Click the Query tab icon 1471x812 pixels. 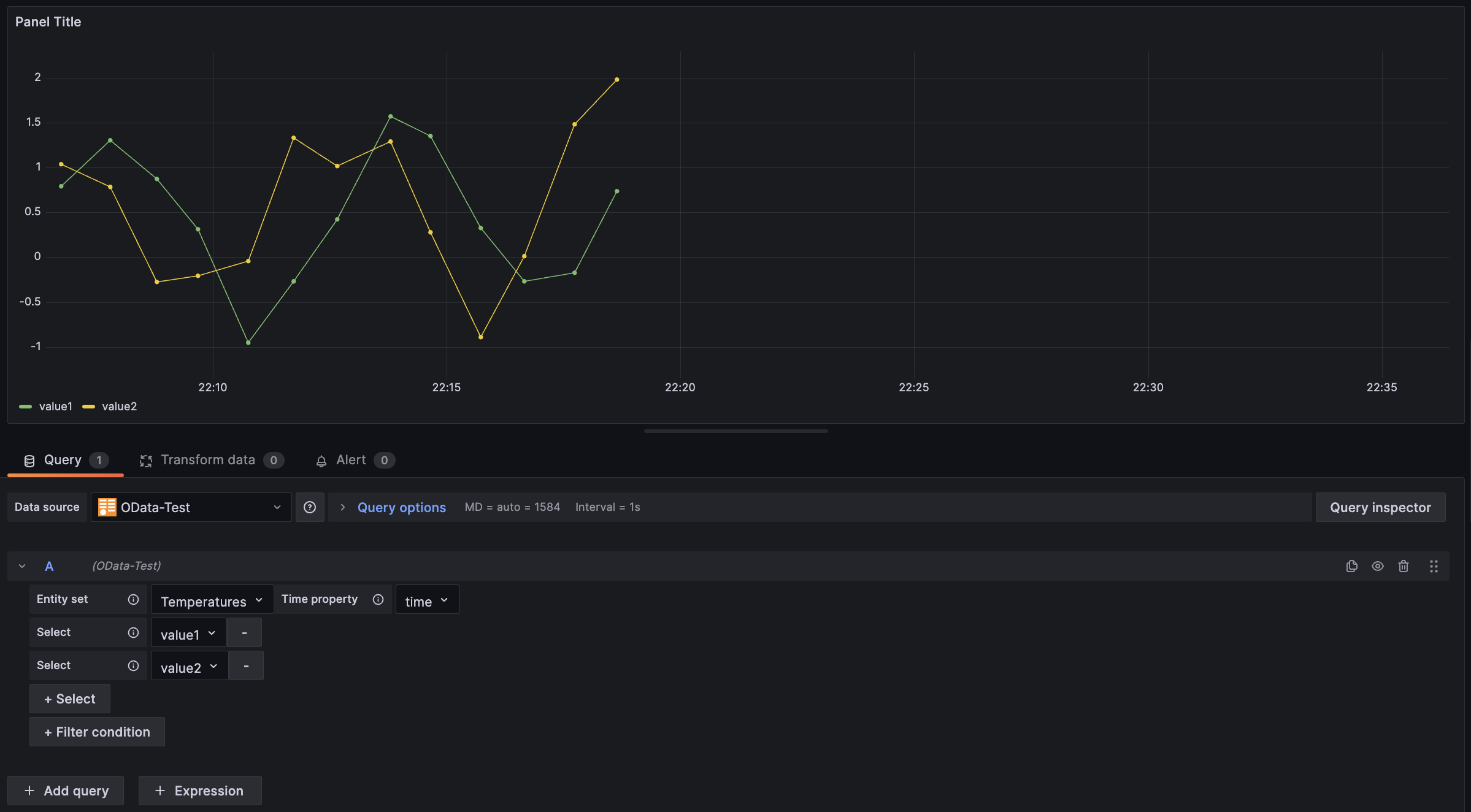tap(28, 459)
